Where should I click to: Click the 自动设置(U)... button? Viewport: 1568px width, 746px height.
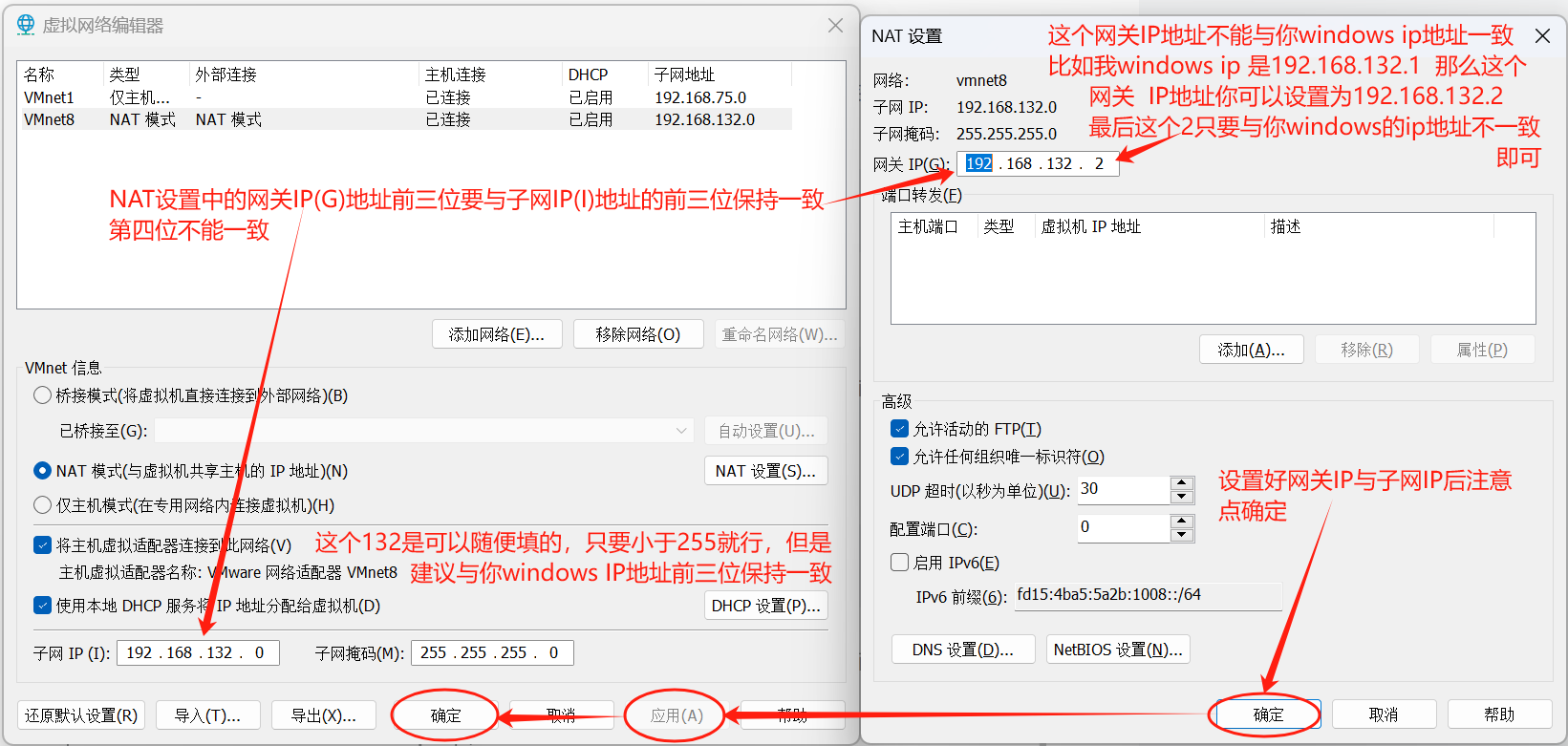pos(766,431)
